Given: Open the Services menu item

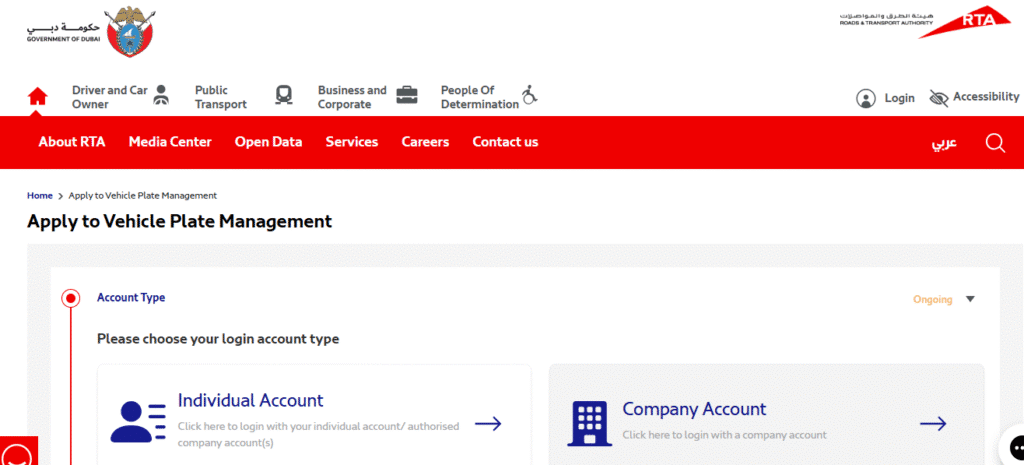Looking at the screenshot, I should pyautogui.click(x=351, y=142).
